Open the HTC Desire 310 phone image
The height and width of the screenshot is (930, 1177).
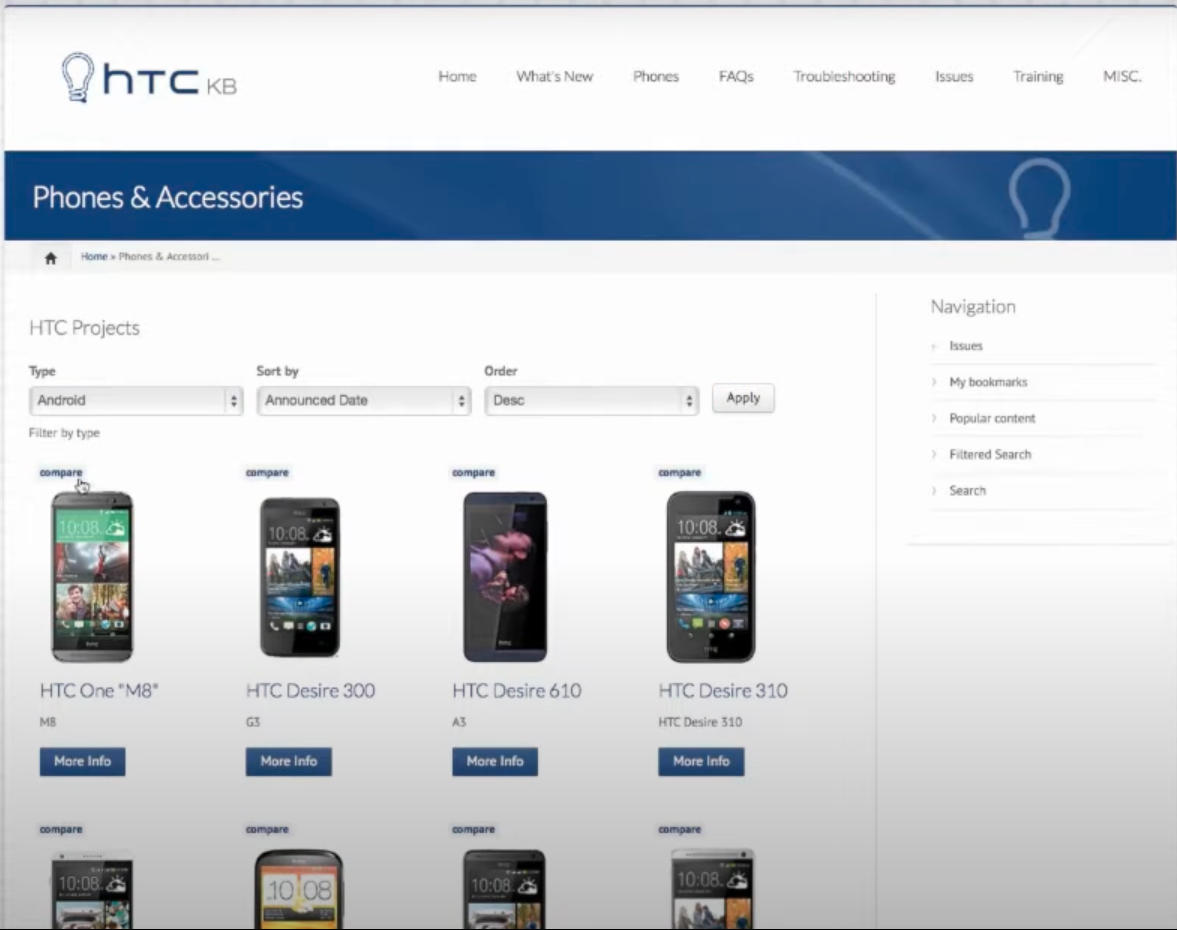click(711, 576)
